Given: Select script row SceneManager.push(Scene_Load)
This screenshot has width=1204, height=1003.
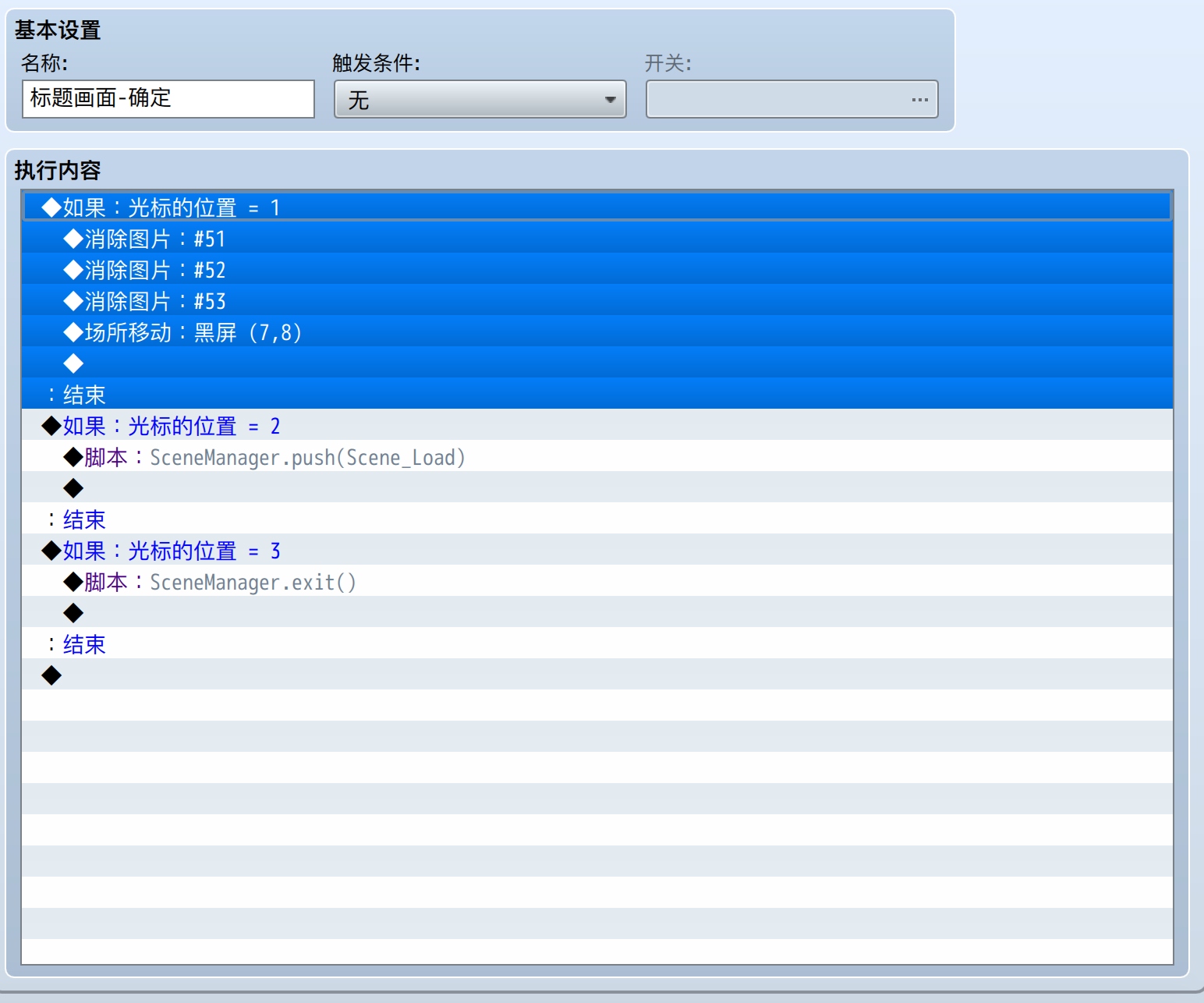Looking at the screenshot, I should point(597,456).
